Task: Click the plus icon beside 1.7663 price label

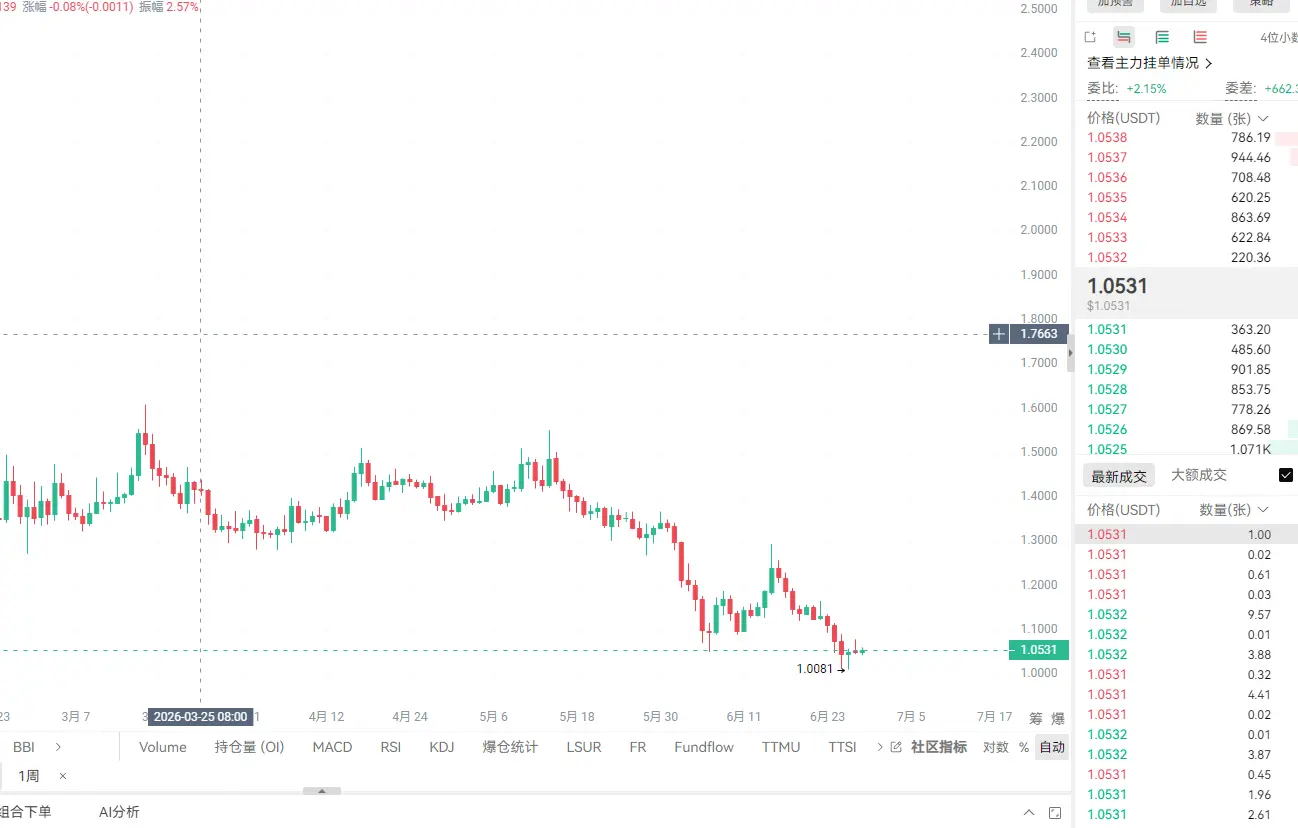Action: pos(999,334)
